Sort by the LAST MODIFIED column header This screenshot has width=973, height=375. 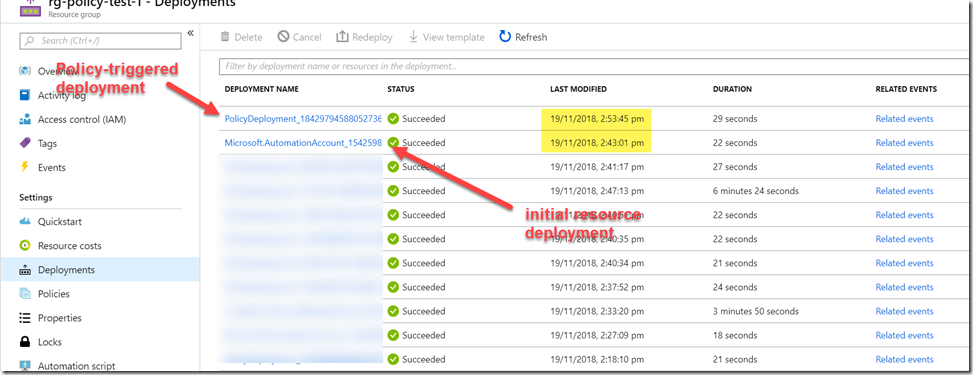[578, 89]
